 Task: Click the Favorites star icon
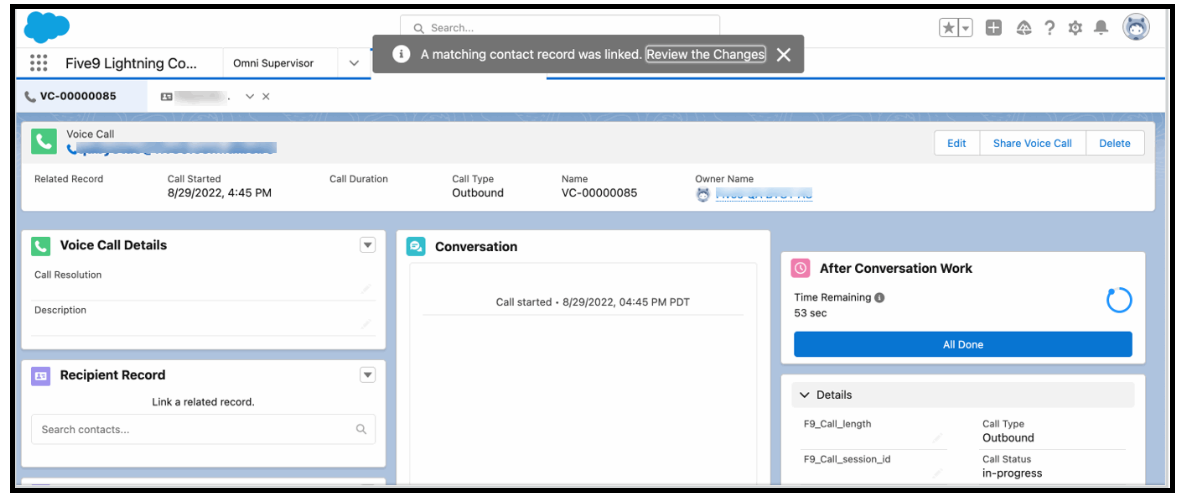[x=949, y=28]
